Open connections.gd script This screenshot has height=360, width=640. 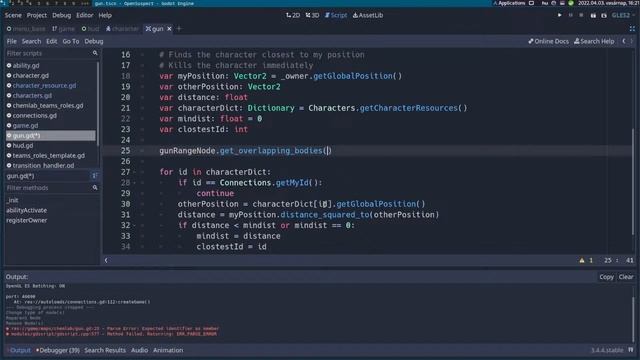click(35, 116)
